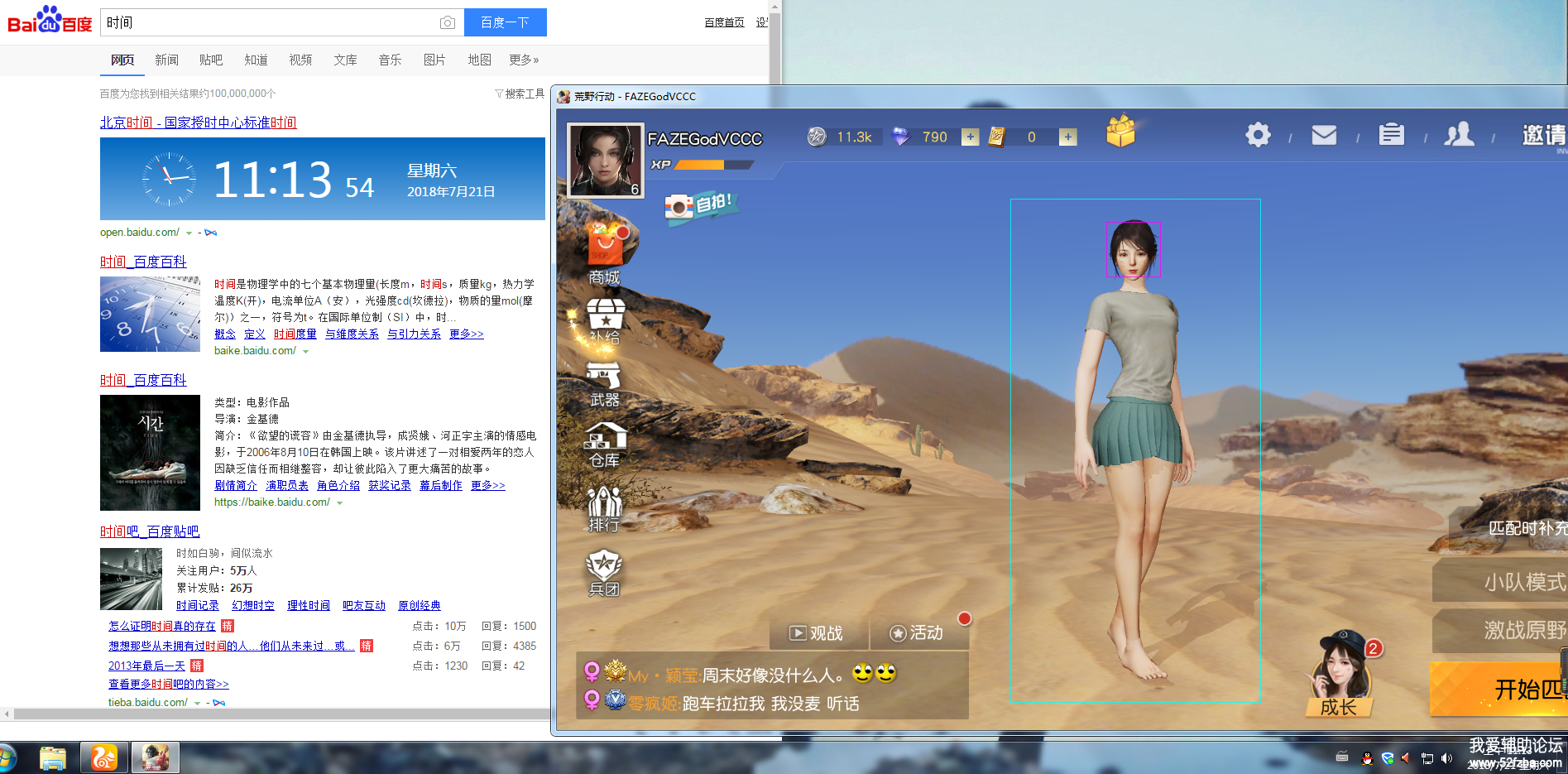Click the Baidu logo
1568x774 pixels.
click(50, 21)
